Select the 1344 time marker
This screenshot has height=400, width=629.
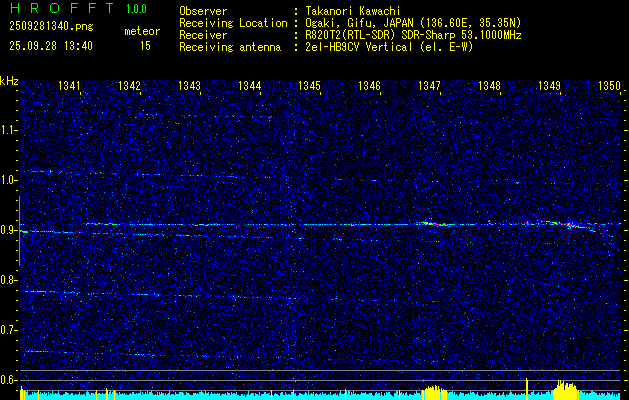[x=250, y=87]
